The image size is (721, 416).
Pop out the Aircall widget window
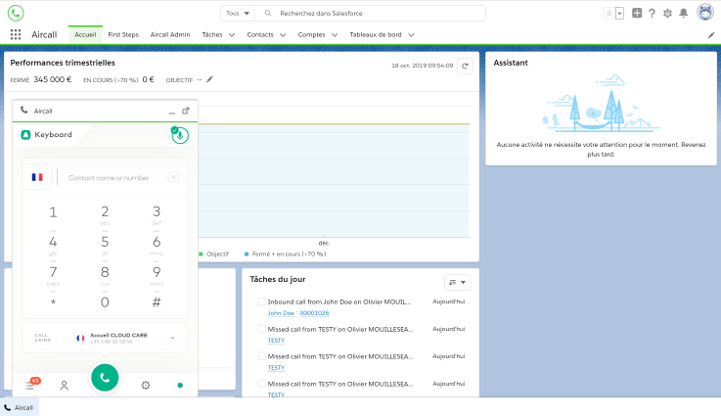tap(186, 111)
